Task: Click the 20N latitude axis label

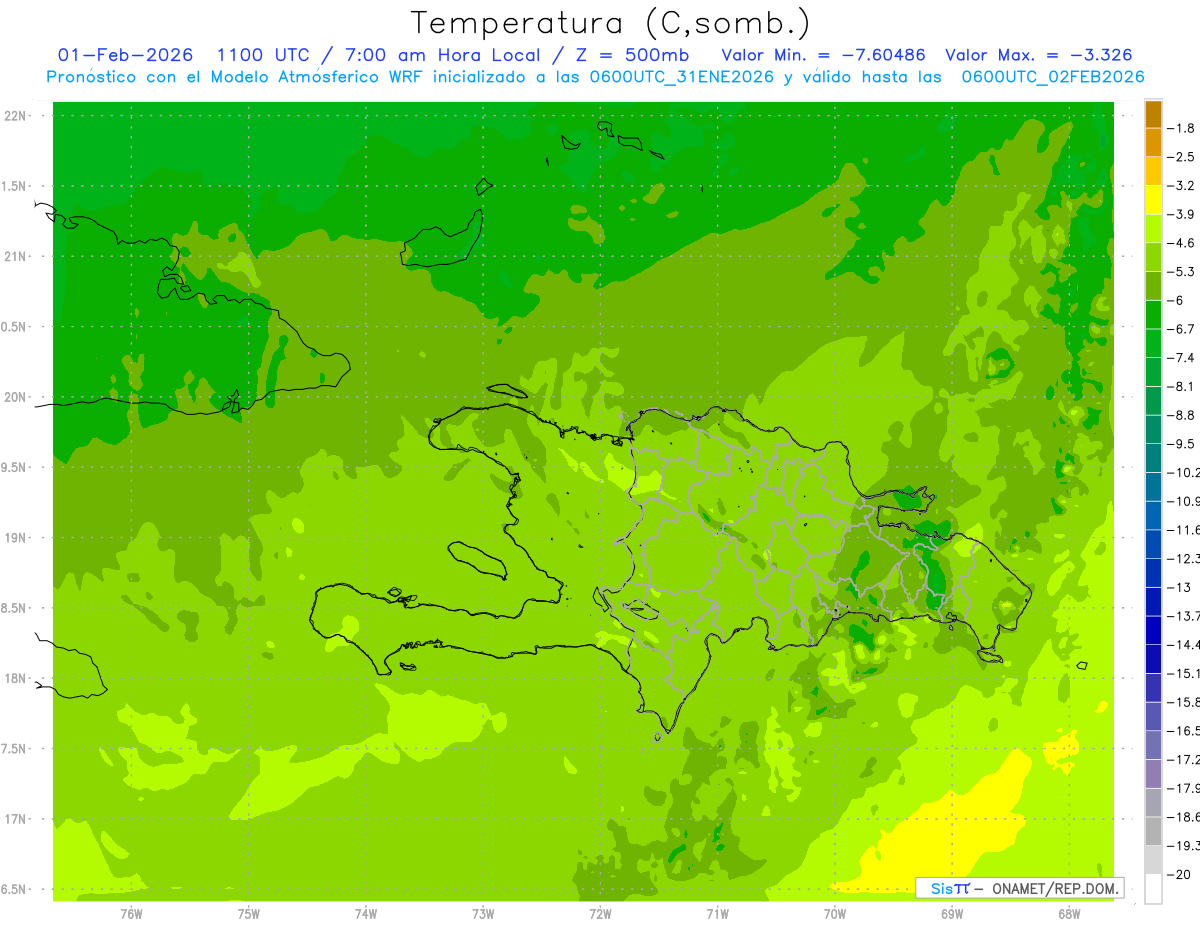Action: 16,397
